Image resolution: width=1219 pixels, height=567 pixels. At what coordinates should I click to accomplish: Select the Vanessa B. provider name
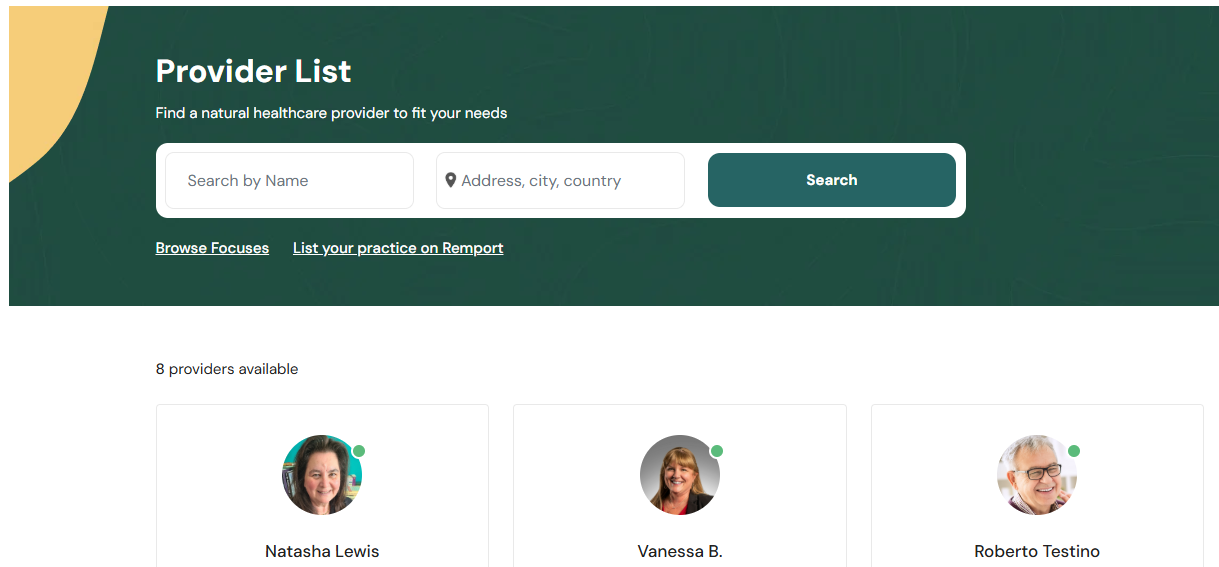pyautogui.click(x=680, y=551)
